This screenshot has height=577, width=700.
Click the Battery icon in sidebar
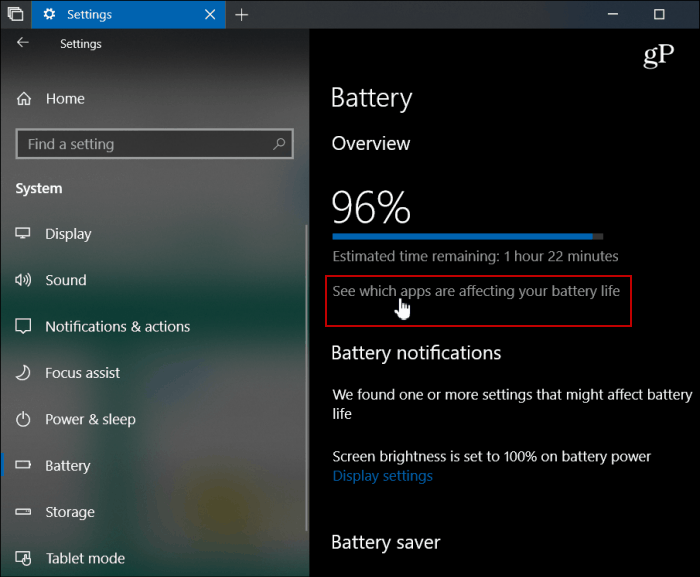(x=23, y=465)
